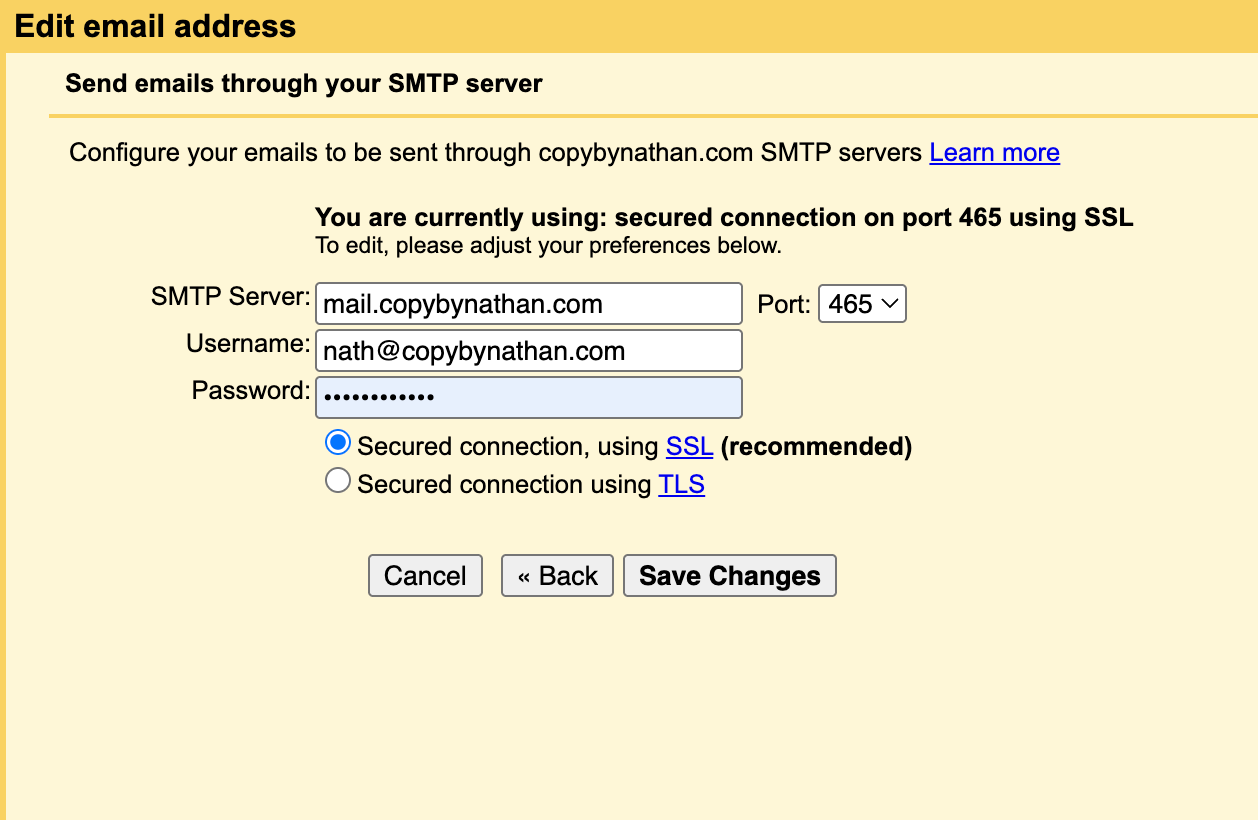1258x820 pixels.
Task: Open the Port 465 dropdown
Action: (x=862, y=304)
